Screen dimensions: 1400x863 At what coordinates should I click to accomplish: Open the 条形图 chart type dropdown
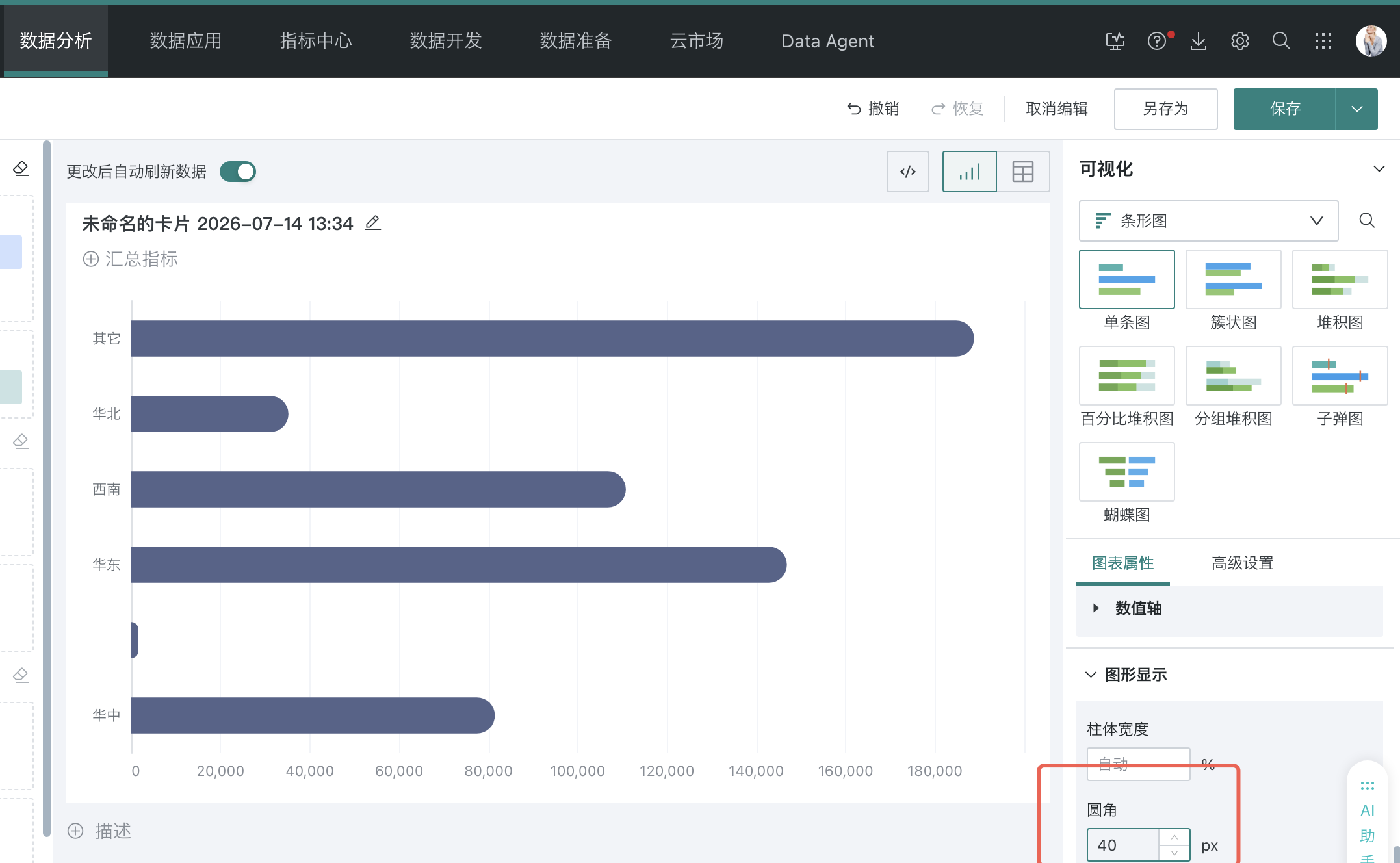1209,221
